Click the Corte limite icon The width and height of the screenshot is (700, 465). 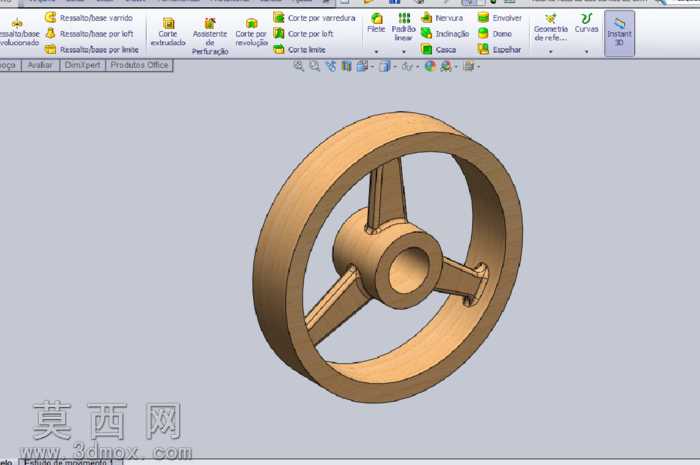[x=279, y=49]
